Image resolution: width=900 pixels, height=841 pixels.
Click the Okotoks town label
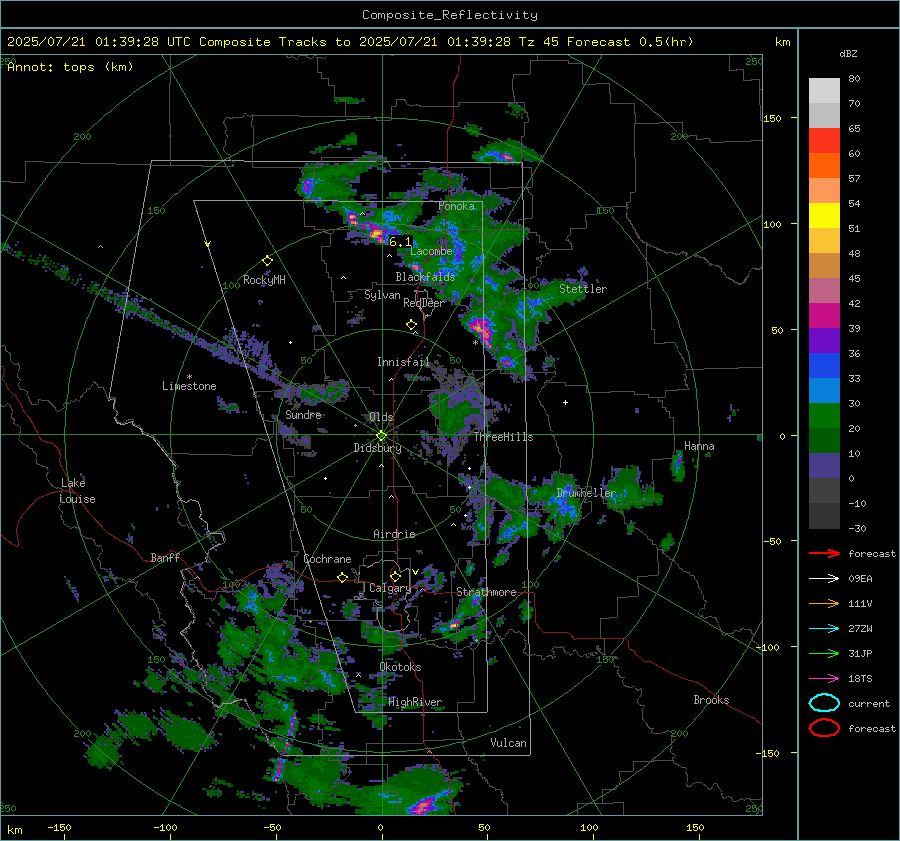coord(400,667)
